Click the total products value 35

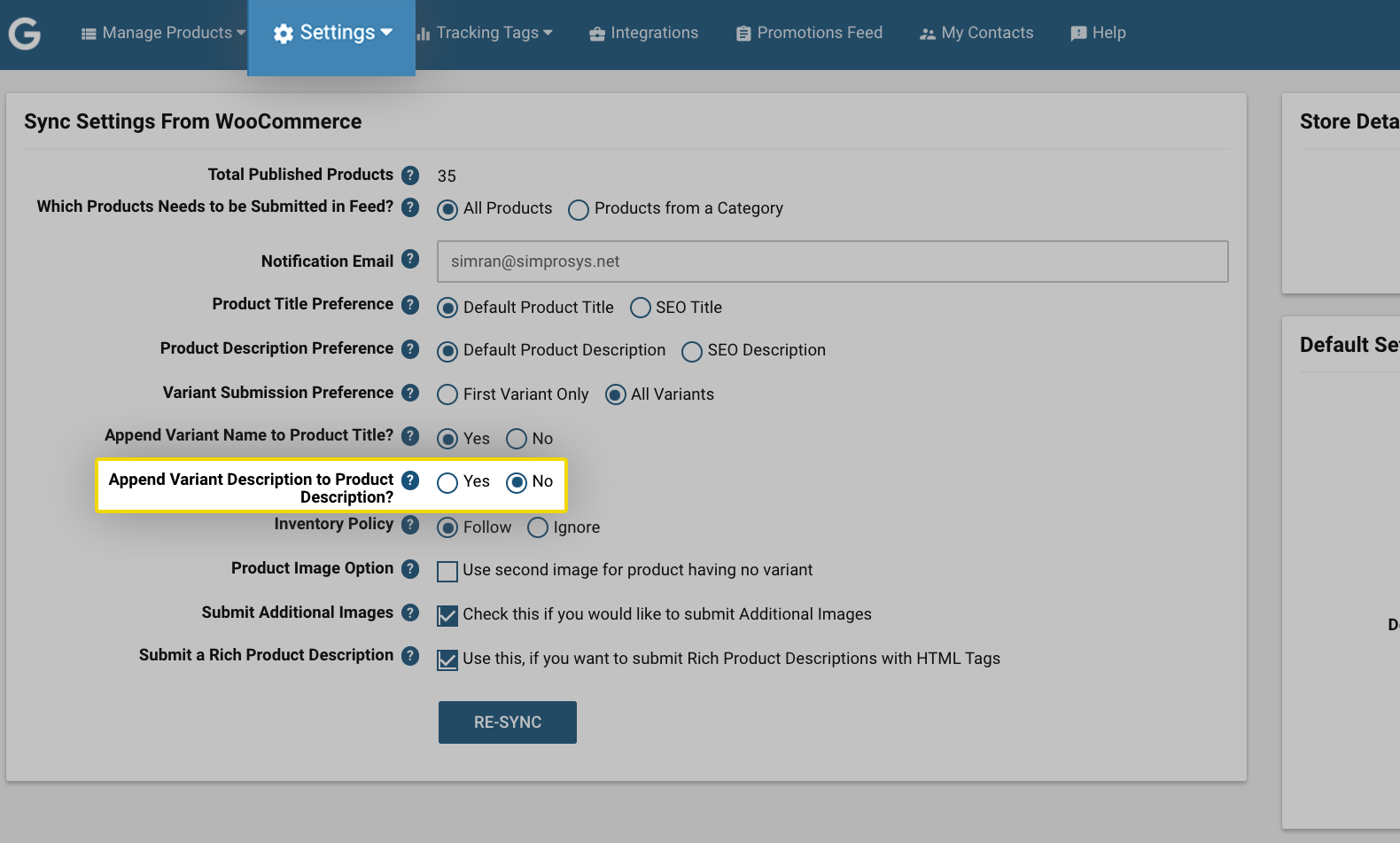tap(447, 176)
